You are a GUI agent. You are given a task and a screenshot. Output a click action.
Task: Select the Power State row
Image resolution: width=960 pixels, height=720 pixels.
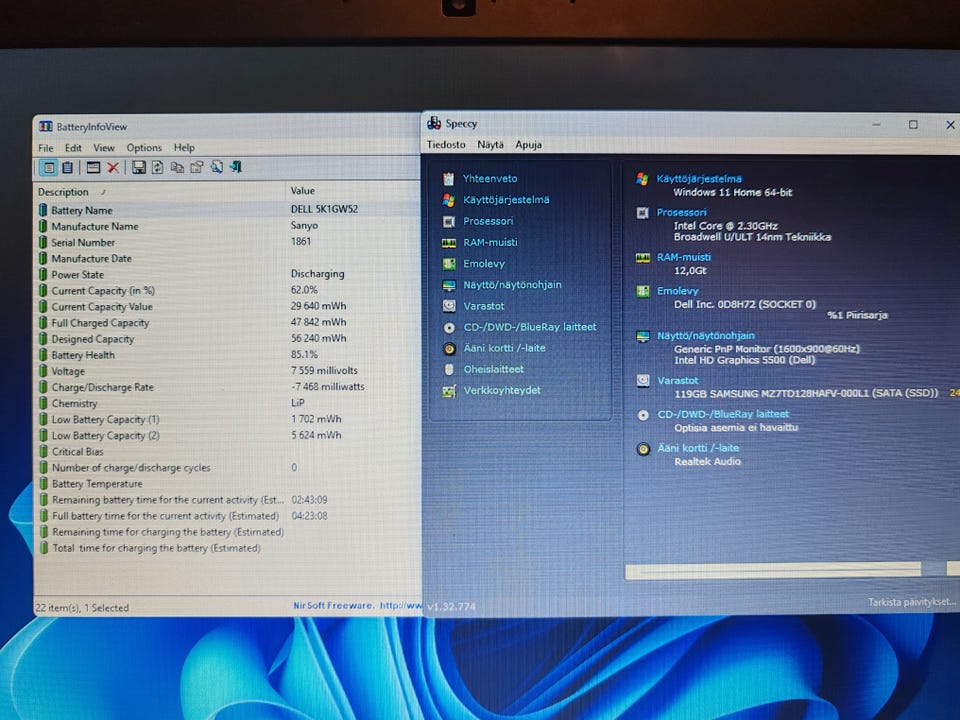coord(227,274)
